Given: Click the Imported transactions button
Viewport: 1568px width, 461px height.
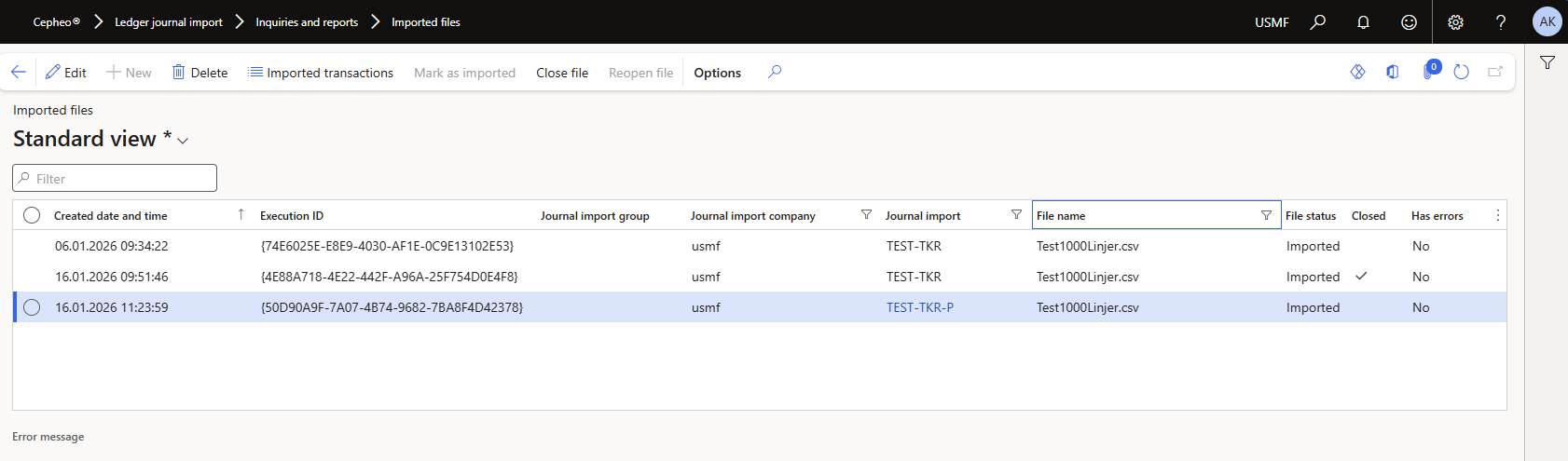Looking at the screenshot, I should click(x=321, y=73).
